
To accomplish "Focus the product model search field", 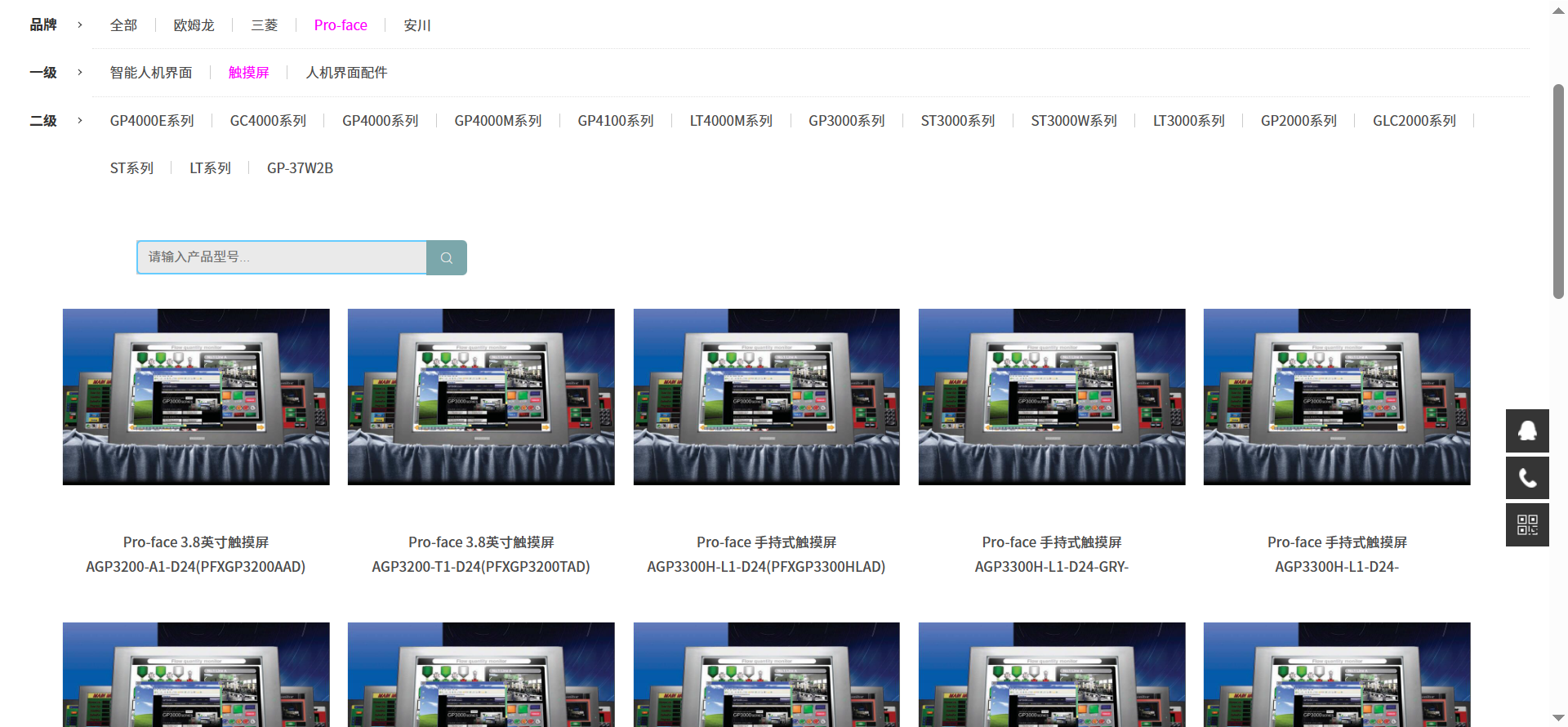I will pyautogui.click(x=282, y=257).
